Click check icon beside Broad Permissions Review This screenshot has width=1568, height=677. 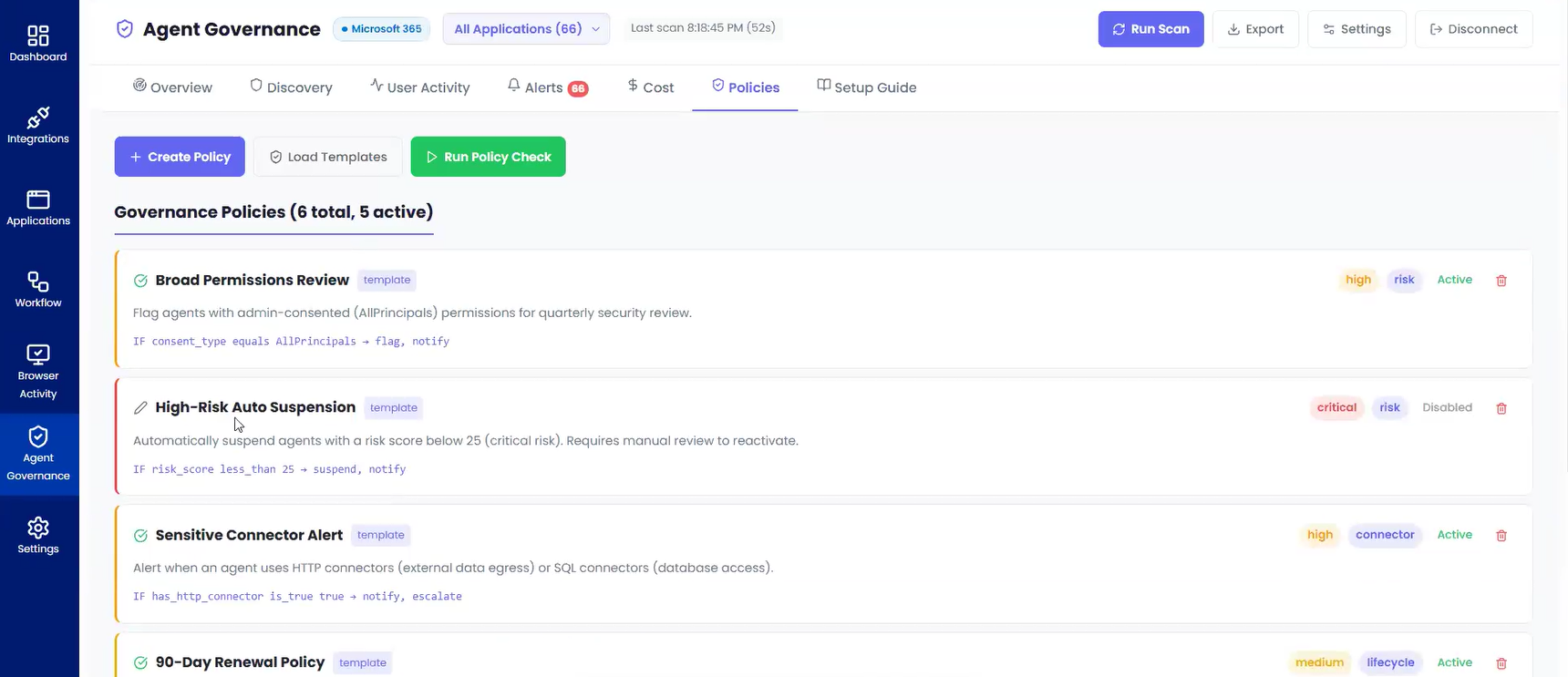140,281
